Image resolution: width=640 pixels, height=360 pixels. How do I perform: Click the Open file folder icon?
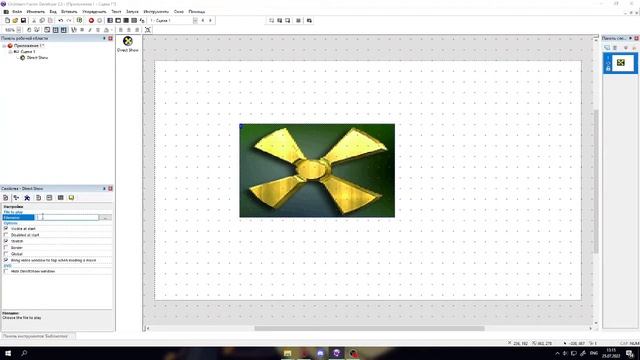pos(15,20)
